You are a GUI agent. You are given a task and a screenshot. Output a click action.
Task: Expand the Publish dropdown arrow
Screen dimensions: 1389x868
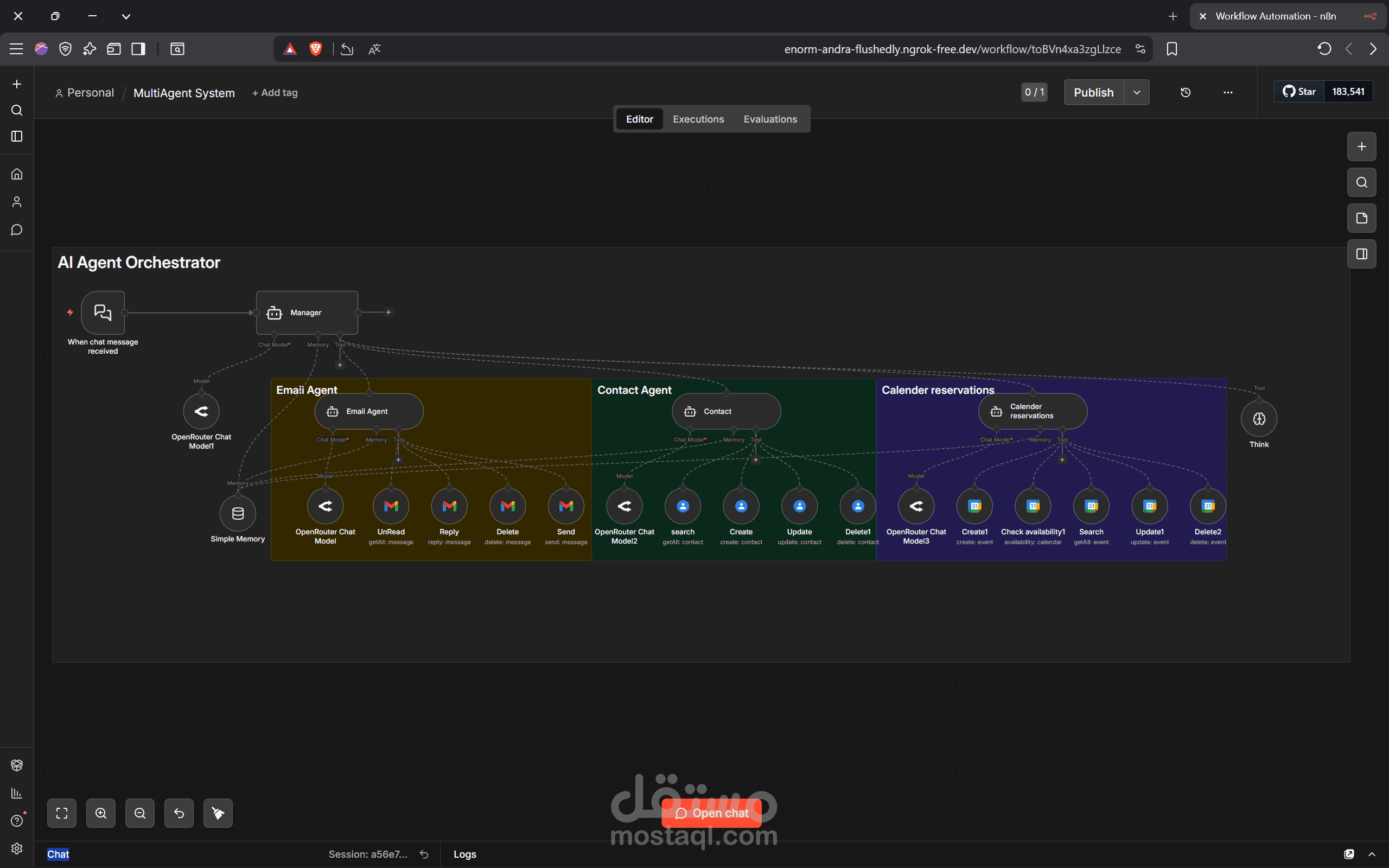coord(1137,92)
